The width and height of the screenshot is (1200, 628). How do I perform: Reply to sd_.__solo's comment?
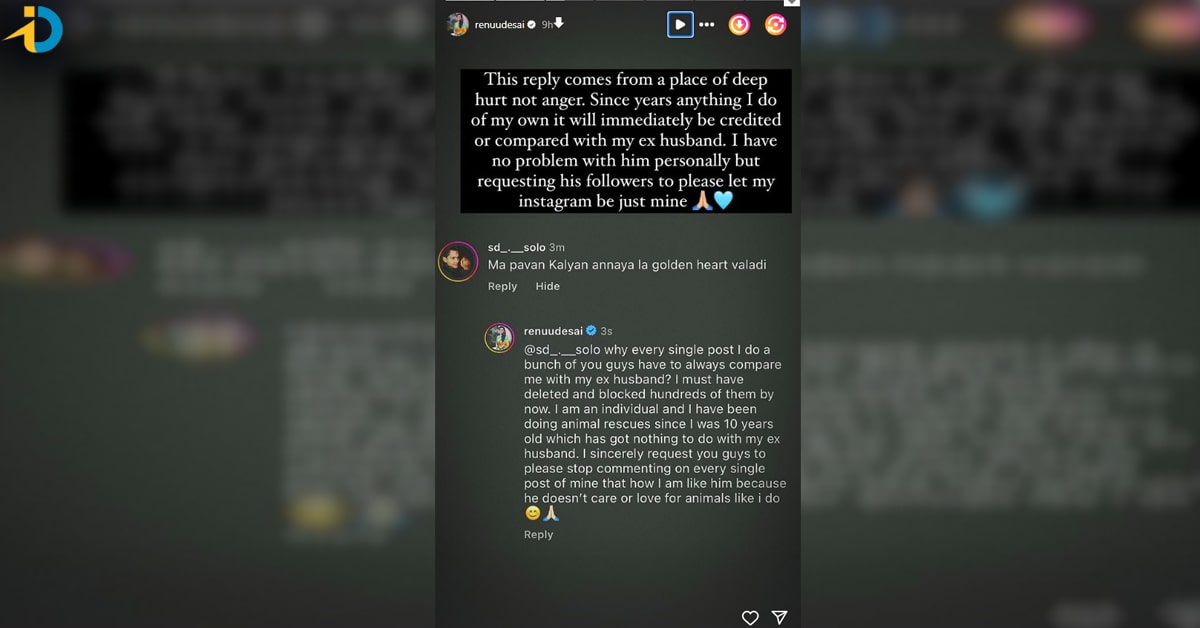(502, 287)
